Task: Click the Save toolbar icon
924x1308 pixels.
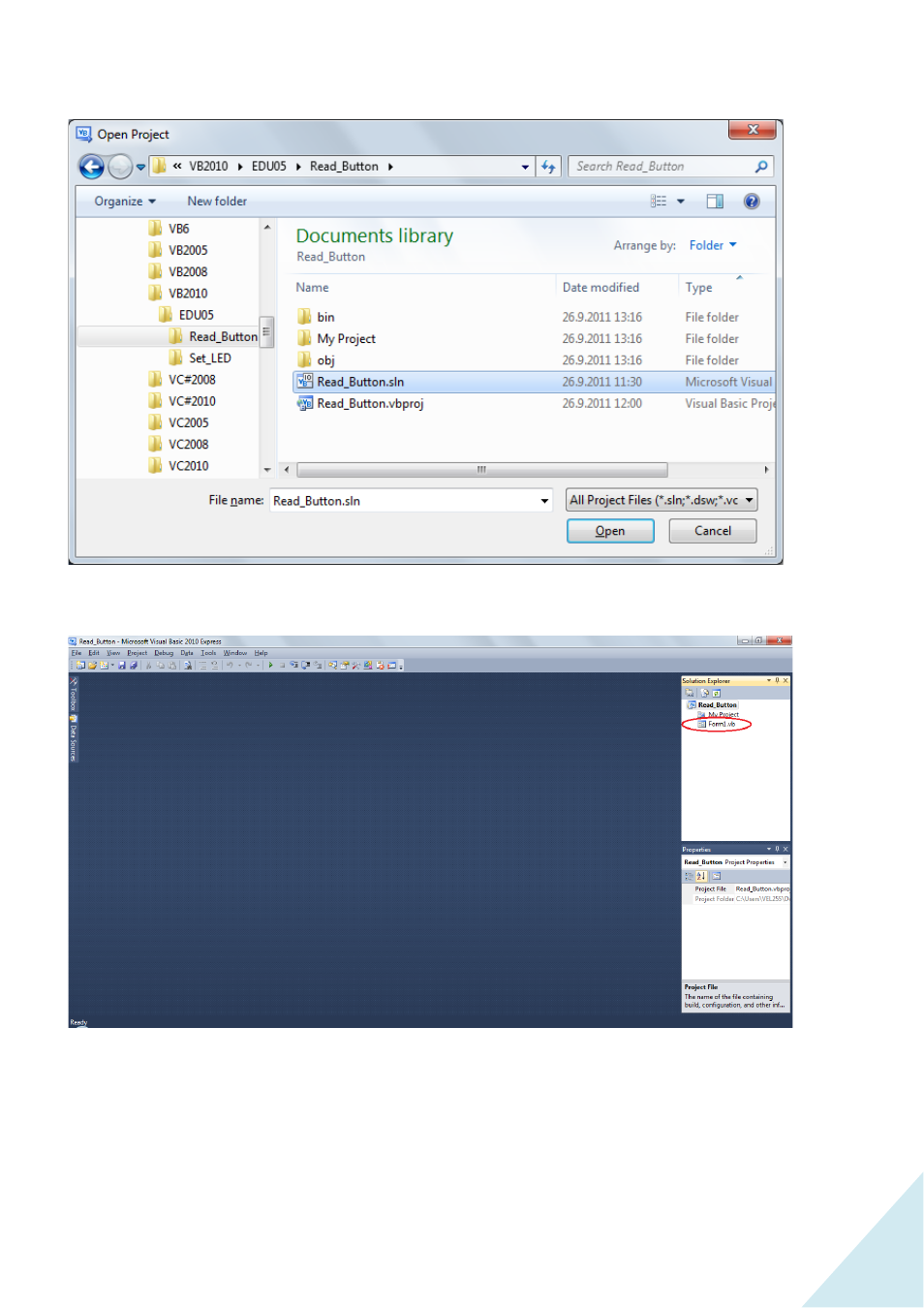Action: [x=122, y=666]
